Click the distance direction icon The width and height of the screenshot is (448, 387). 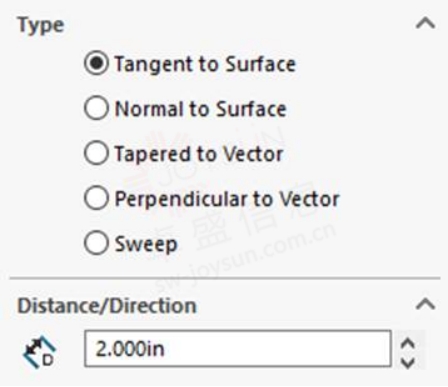click(x=39, y=353)
